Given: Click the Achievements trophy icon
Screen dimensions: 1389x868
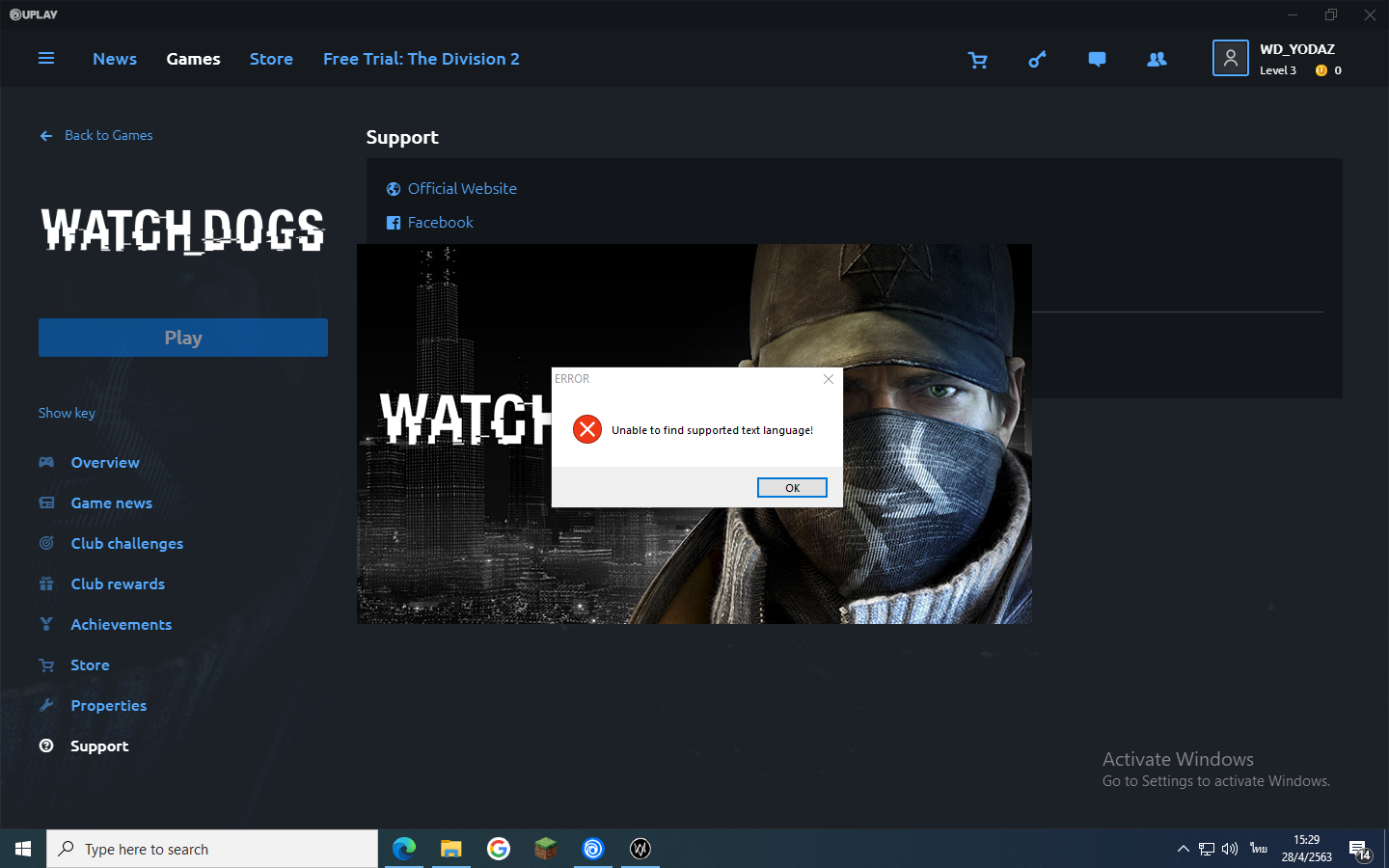Looking at the screenshot, I should tap(46, 624).
